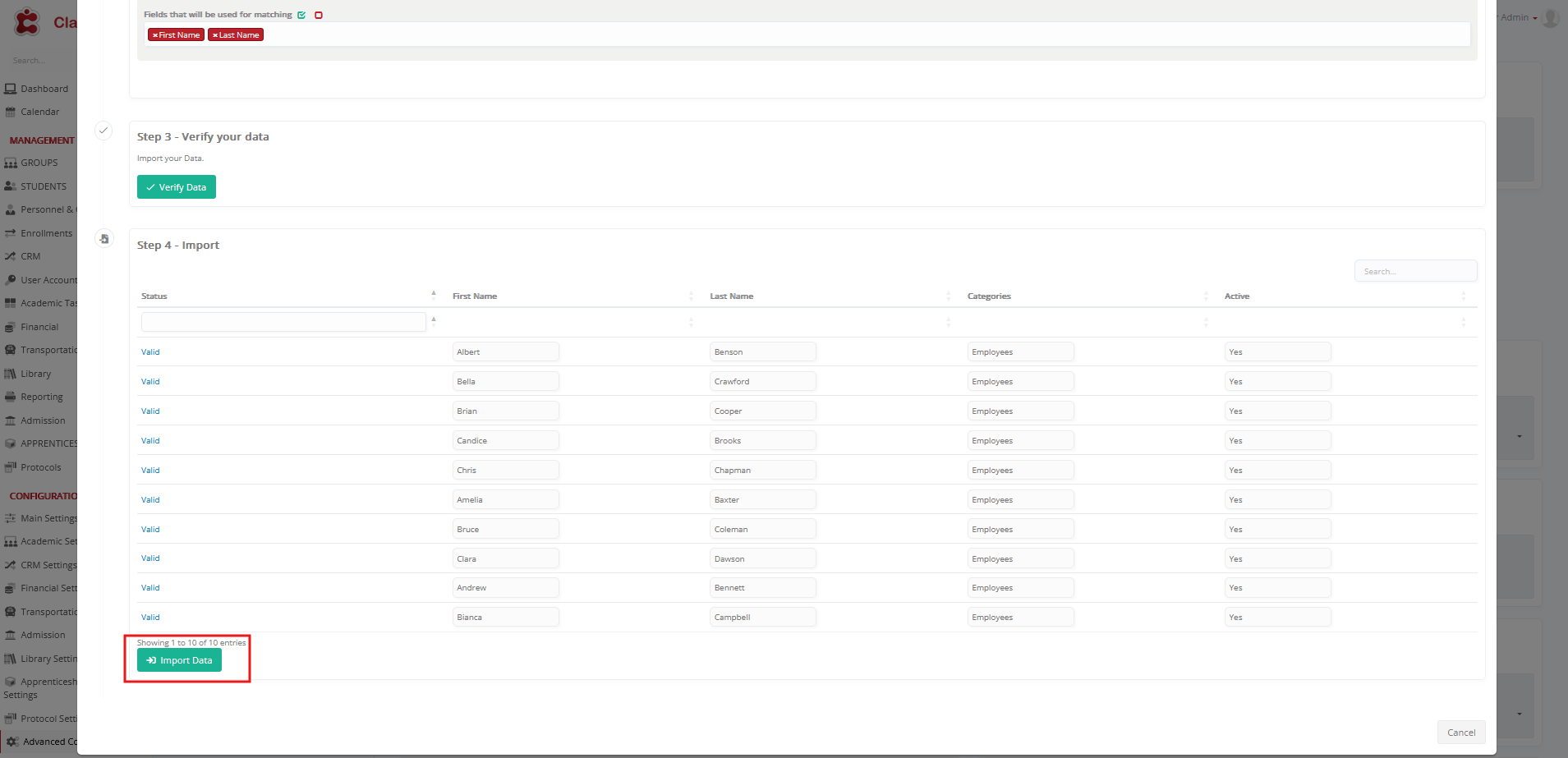Remove the Last Name matching tag
This screenshot has height=758, width=1568.
pyautogui.click(x=215, y=35)
